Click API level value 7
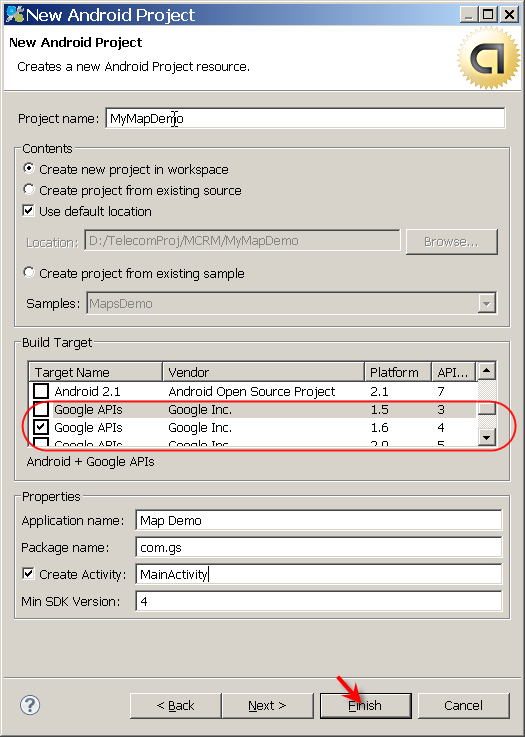 (441, 391)
